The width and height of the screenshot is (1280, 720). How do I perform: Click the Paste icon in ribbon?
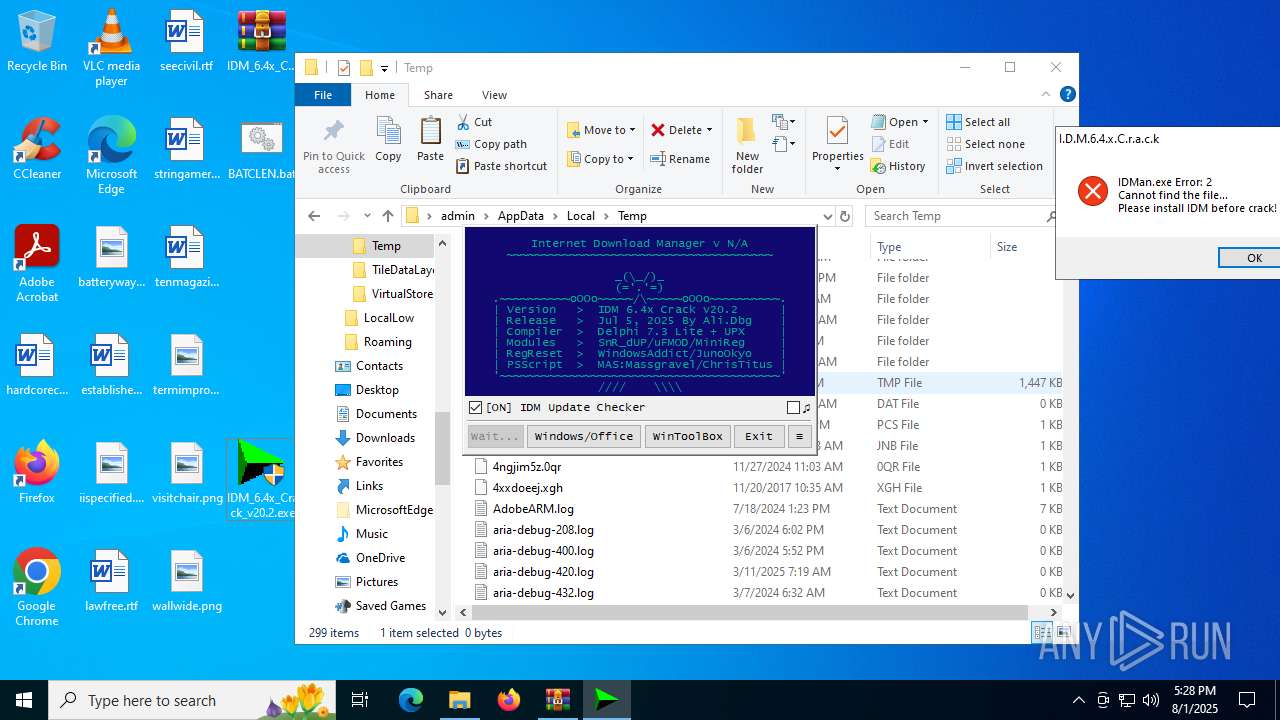pyautogui.click(x=430, y=139)
